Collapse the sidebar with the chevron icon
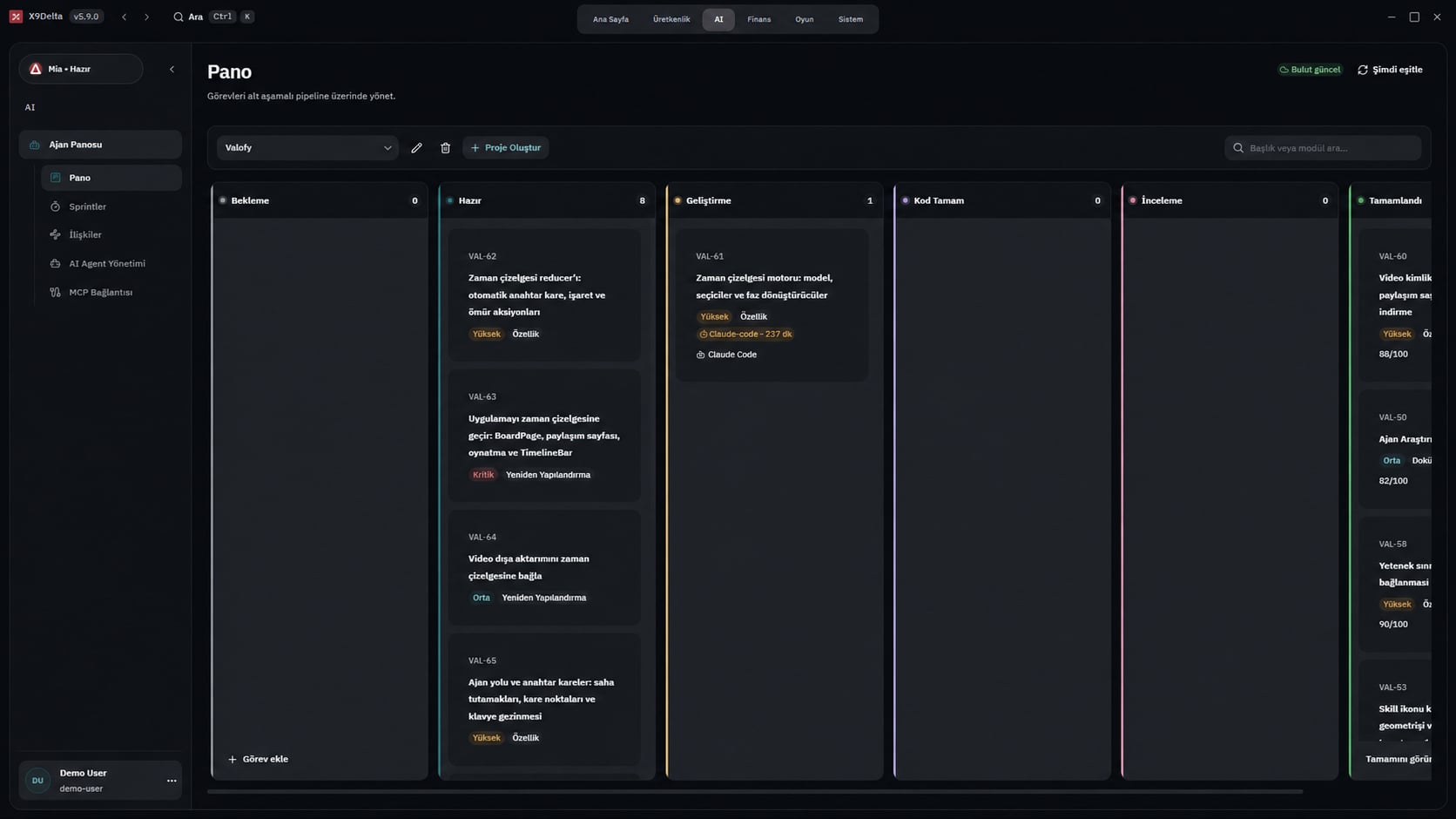Screen dimensions: 1456x819 (172, 69)
